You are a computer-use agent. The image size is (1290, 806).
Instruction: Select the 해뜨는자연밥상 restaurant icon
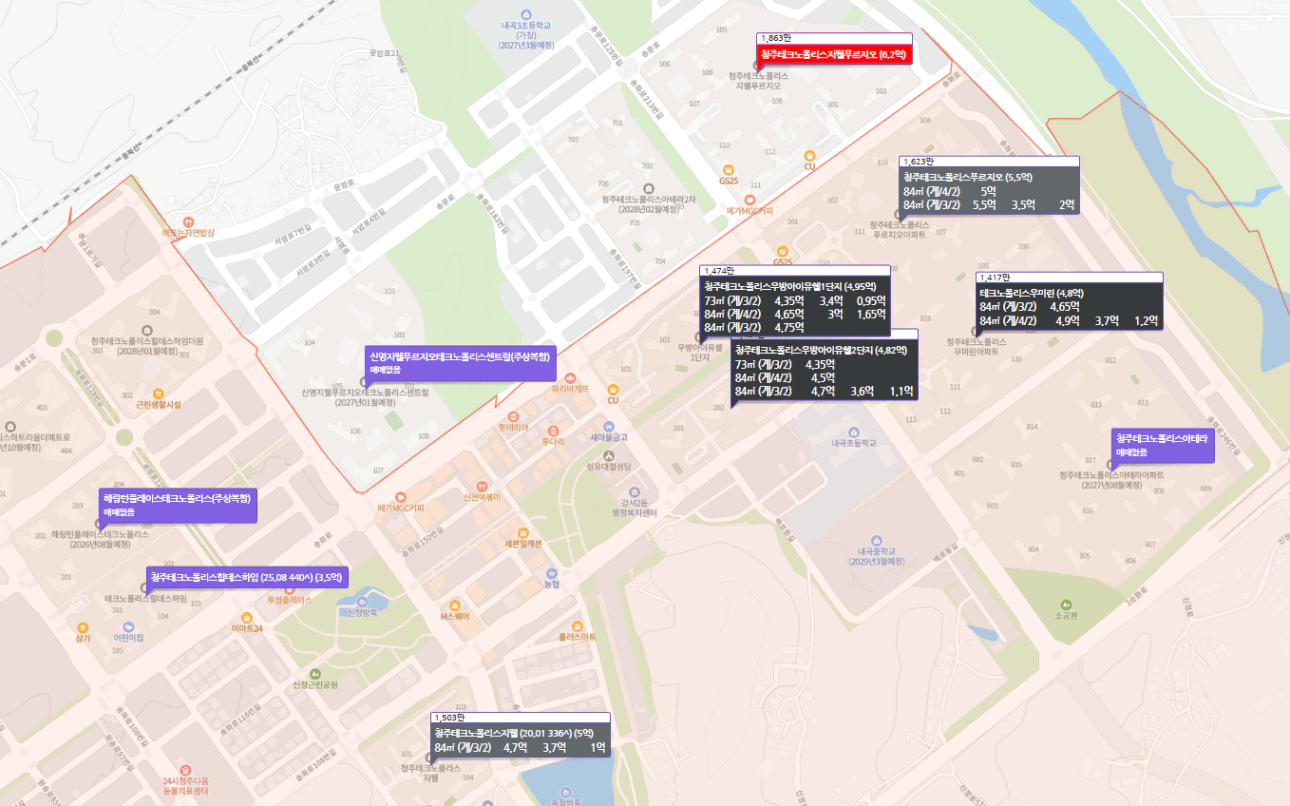pos(188,220)
